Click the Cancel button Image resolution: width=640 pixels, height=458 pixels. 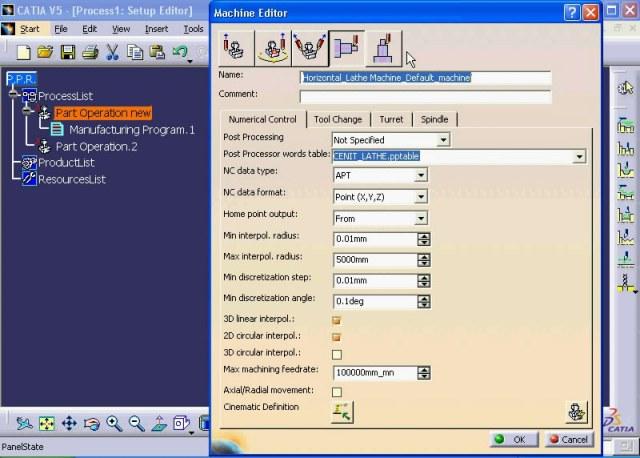pos(569,440)
